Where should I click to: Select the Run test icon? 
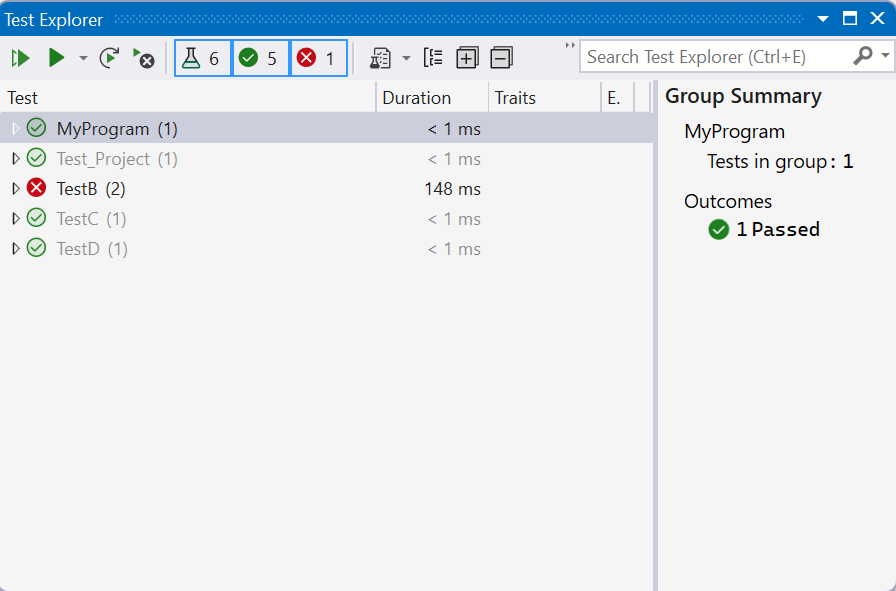click(x=56, y=57)
